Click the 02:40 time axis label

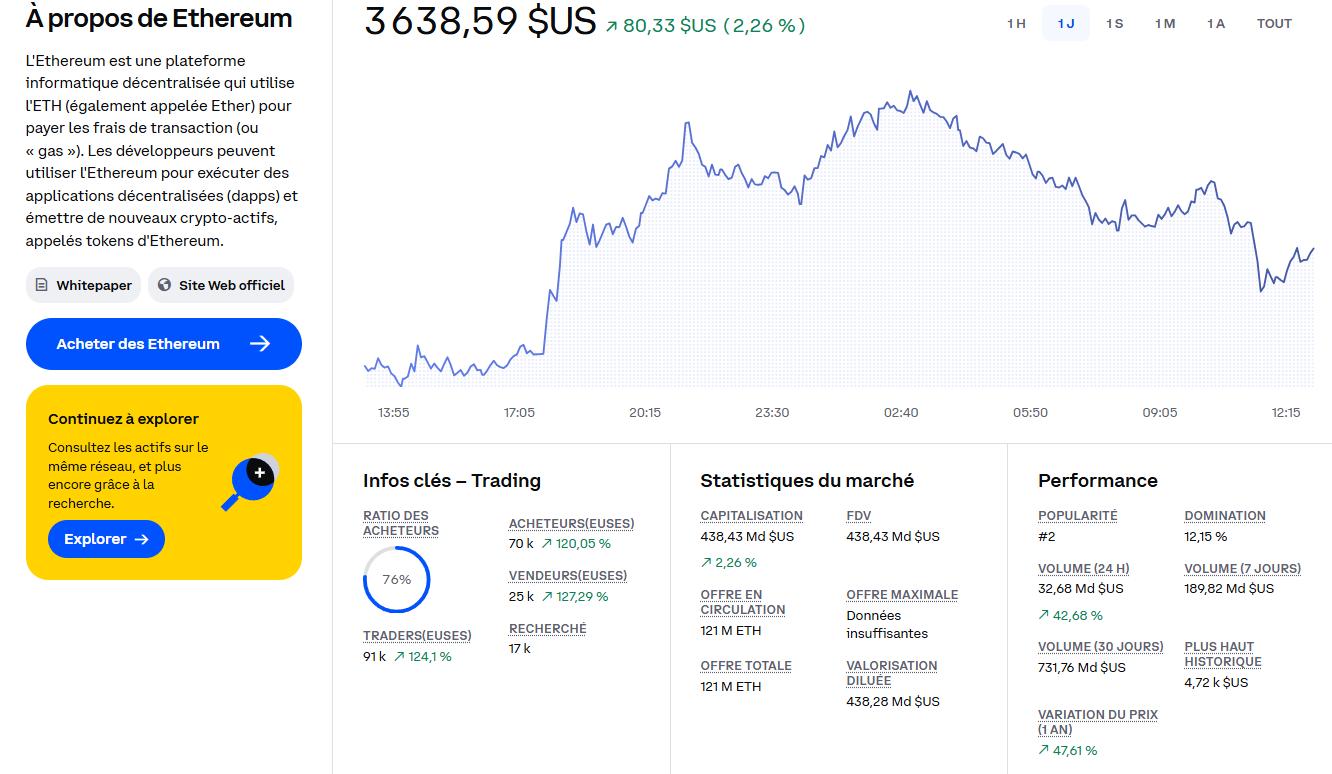tap(901, 412)
